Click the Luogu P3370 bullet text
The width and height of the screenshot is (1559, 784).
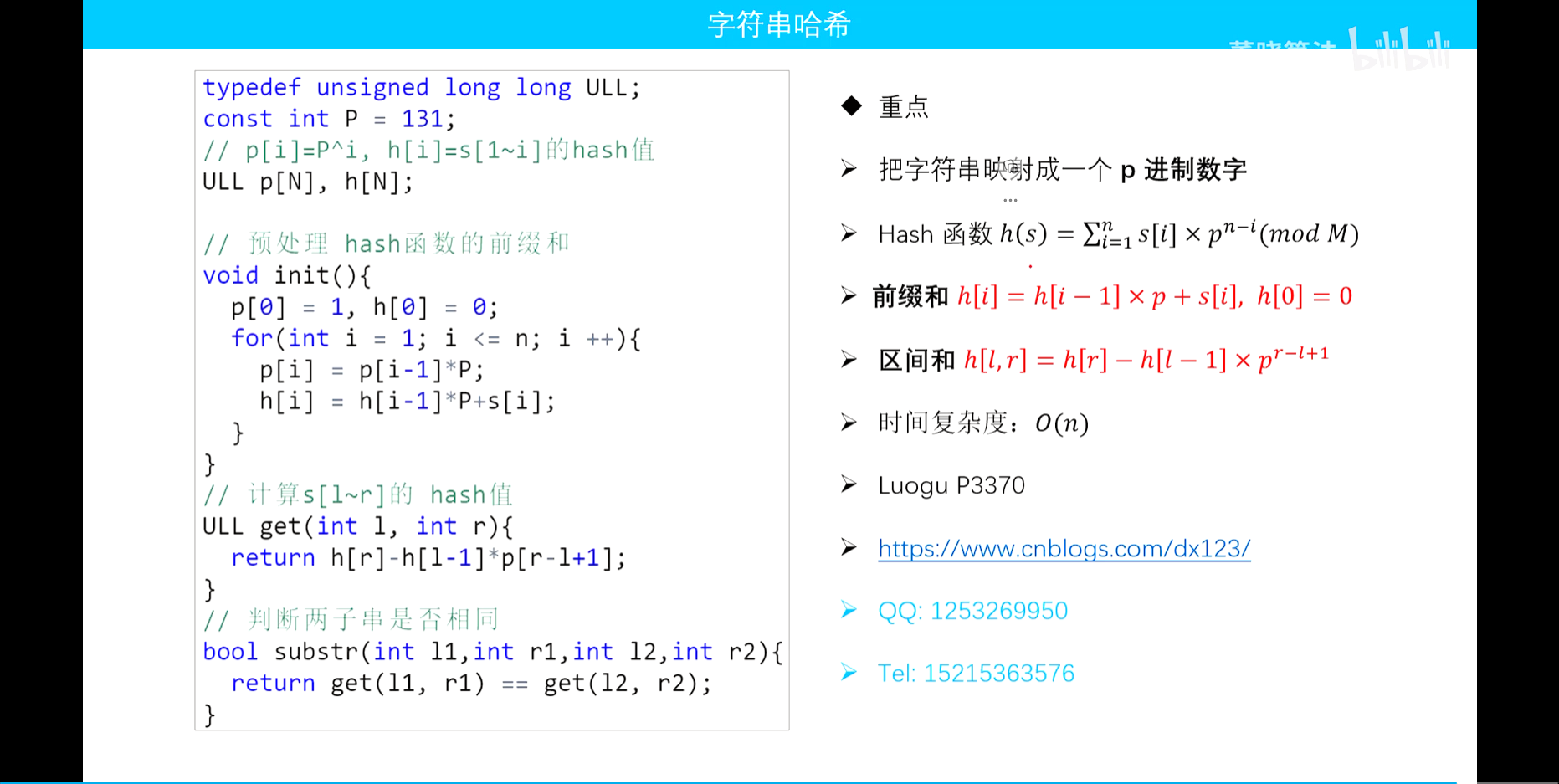tap(951, 485)
